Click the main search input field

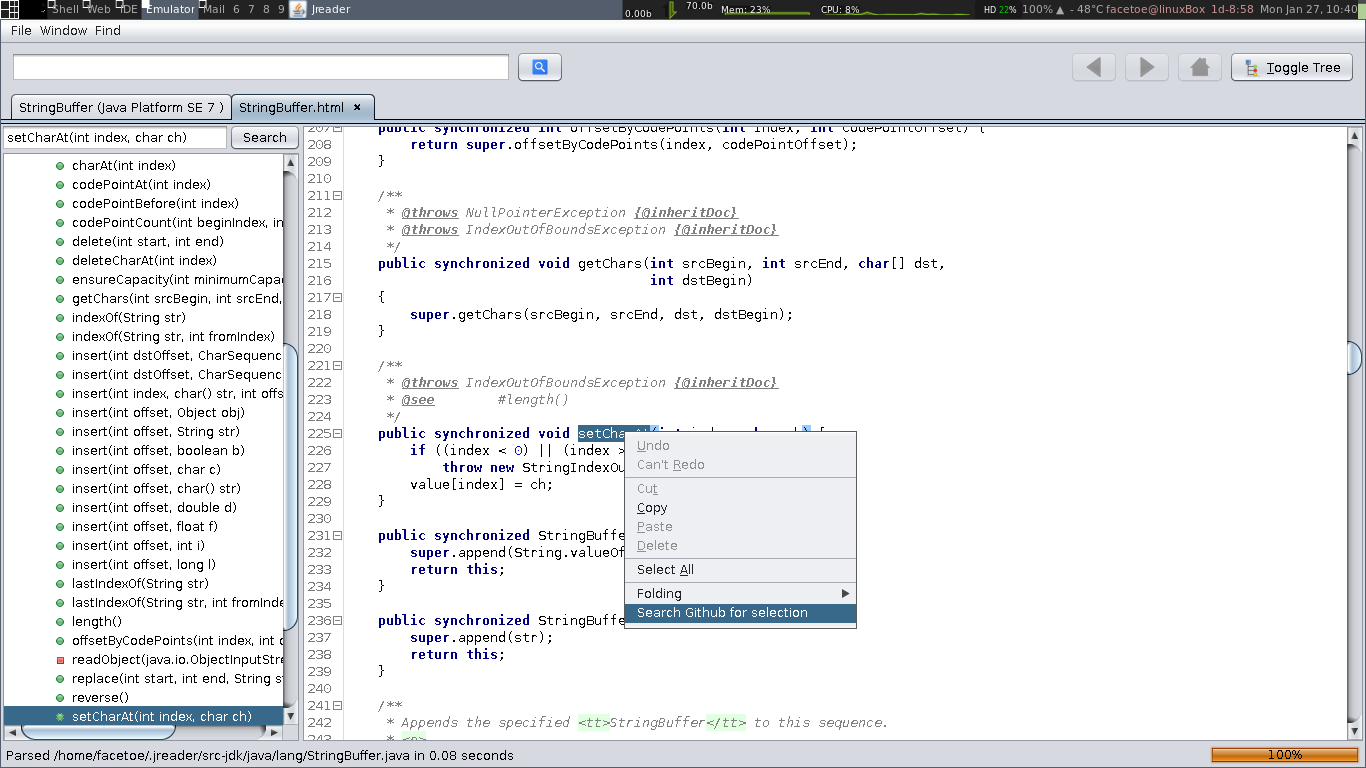click(261, 67)
